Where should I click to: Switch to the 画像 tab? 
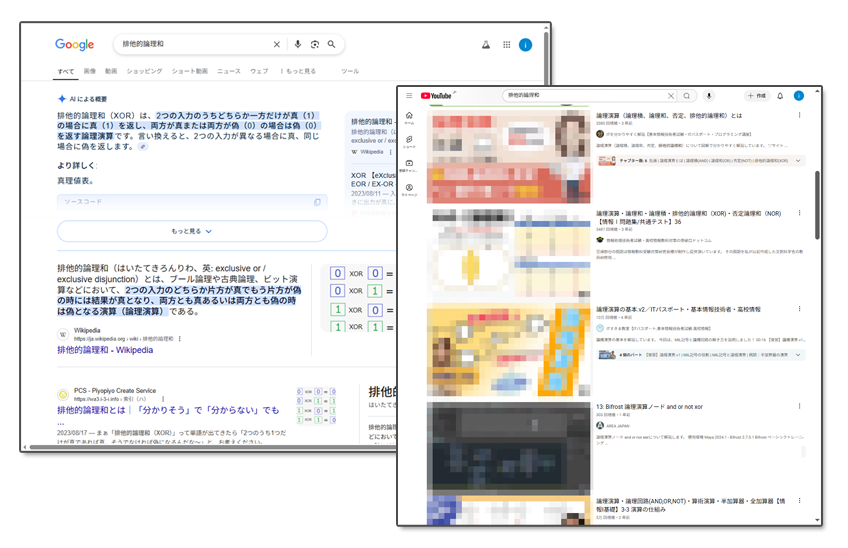pyautogui.click(x=90, y=71)
